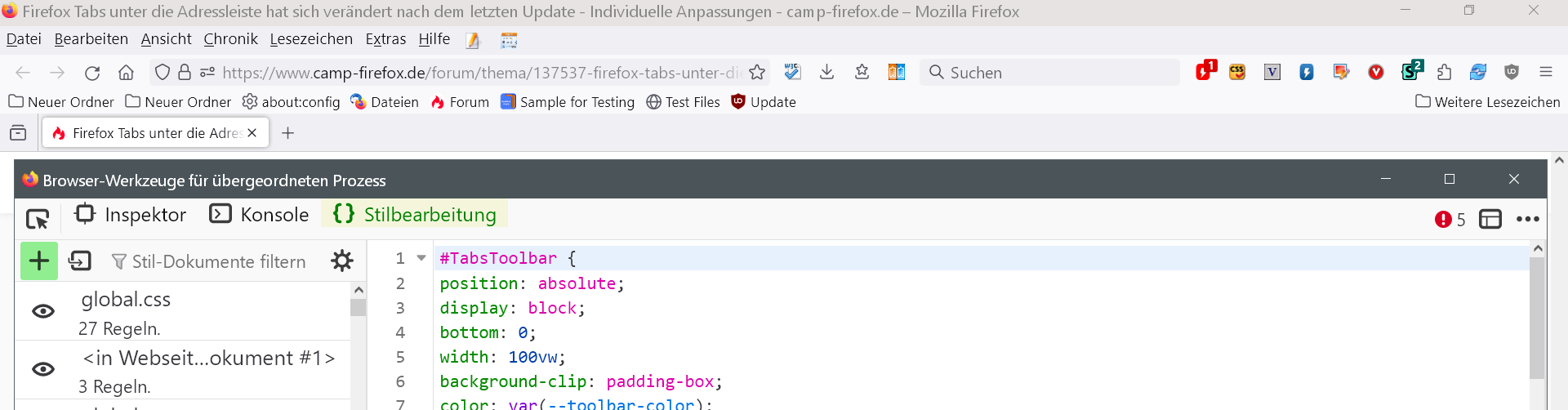This screenshot has width=1568, height=410.
Task: Open the about:config bookmark
Action: click(292, 101)
